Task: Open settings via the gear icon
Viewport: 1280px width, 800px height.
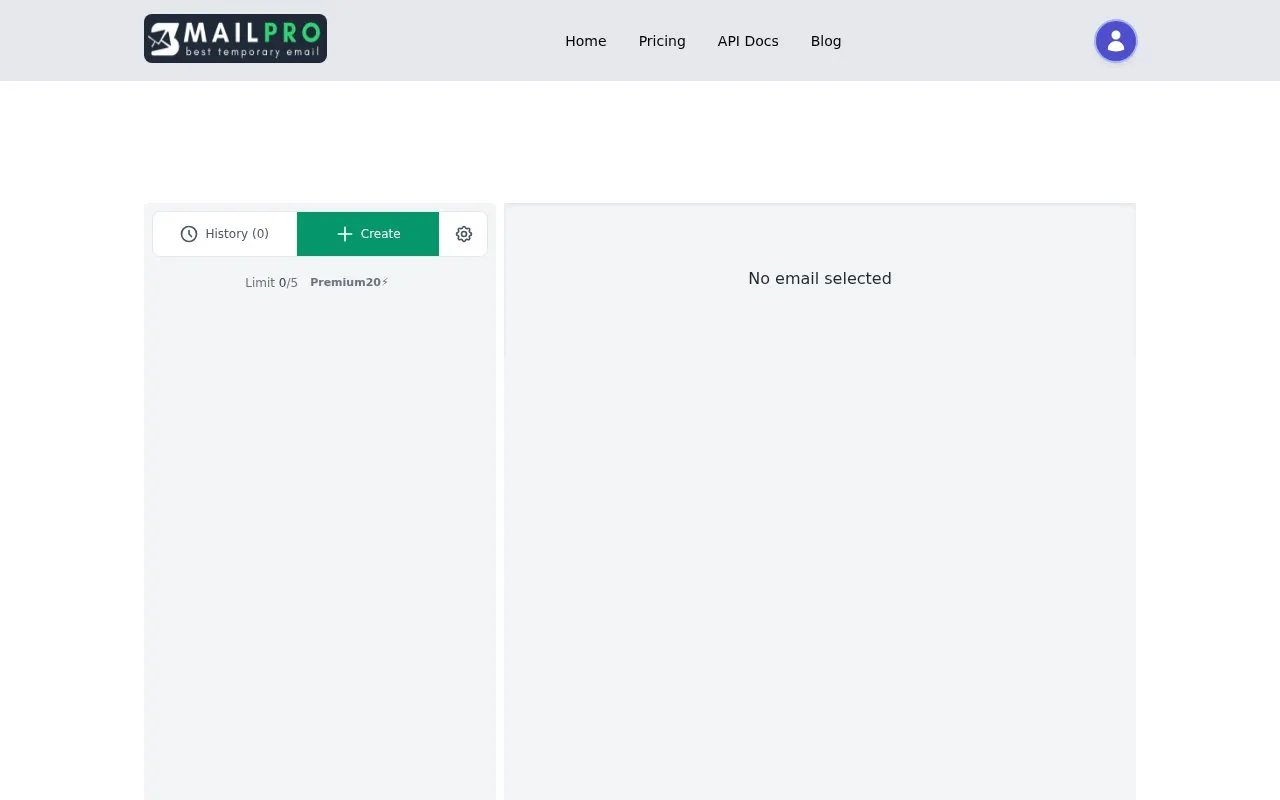Action: pyautogui.click(x=464, y=234)
